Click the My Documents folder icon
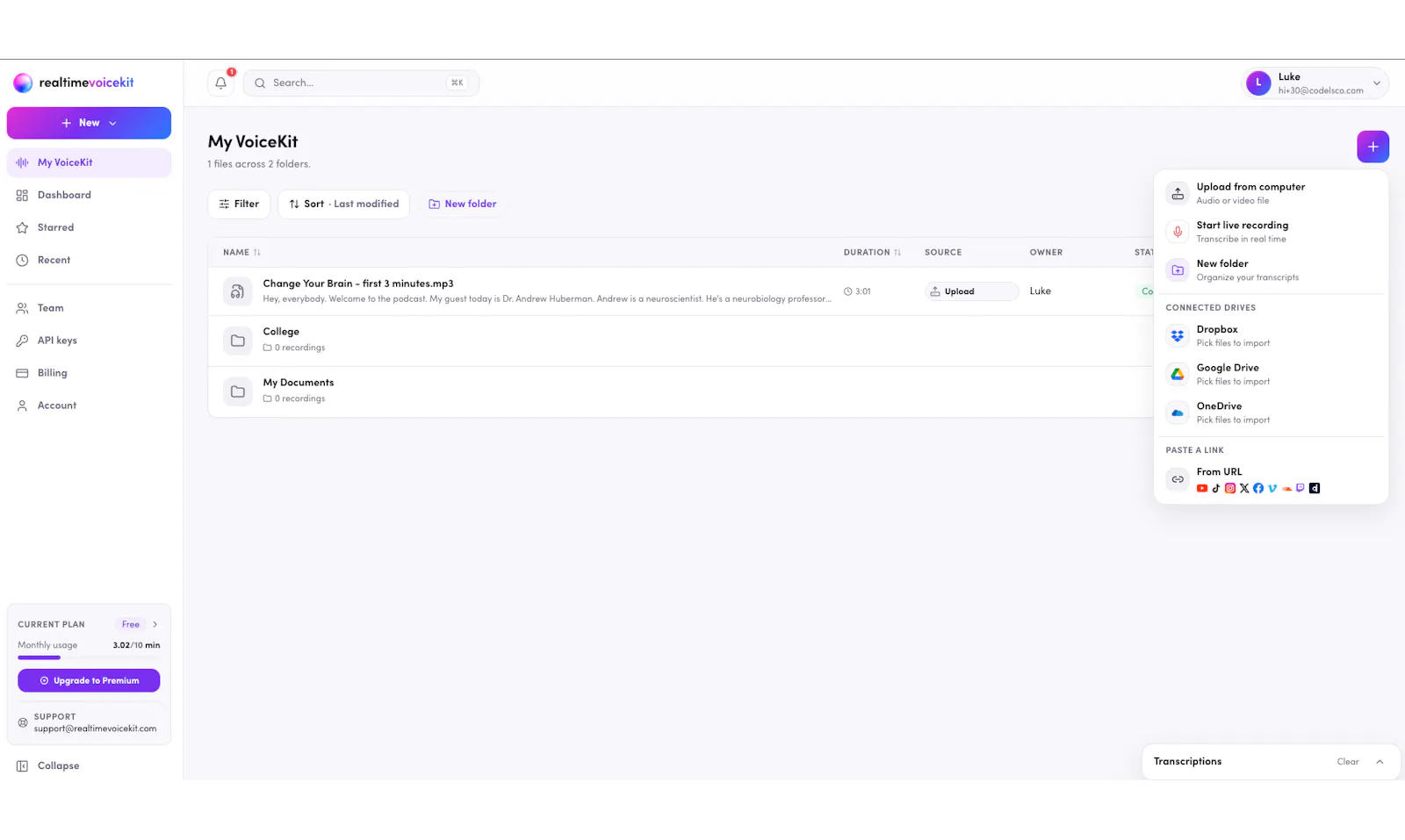The height and width of the screenshot is (840, 1405). click(x=237, y=391)
